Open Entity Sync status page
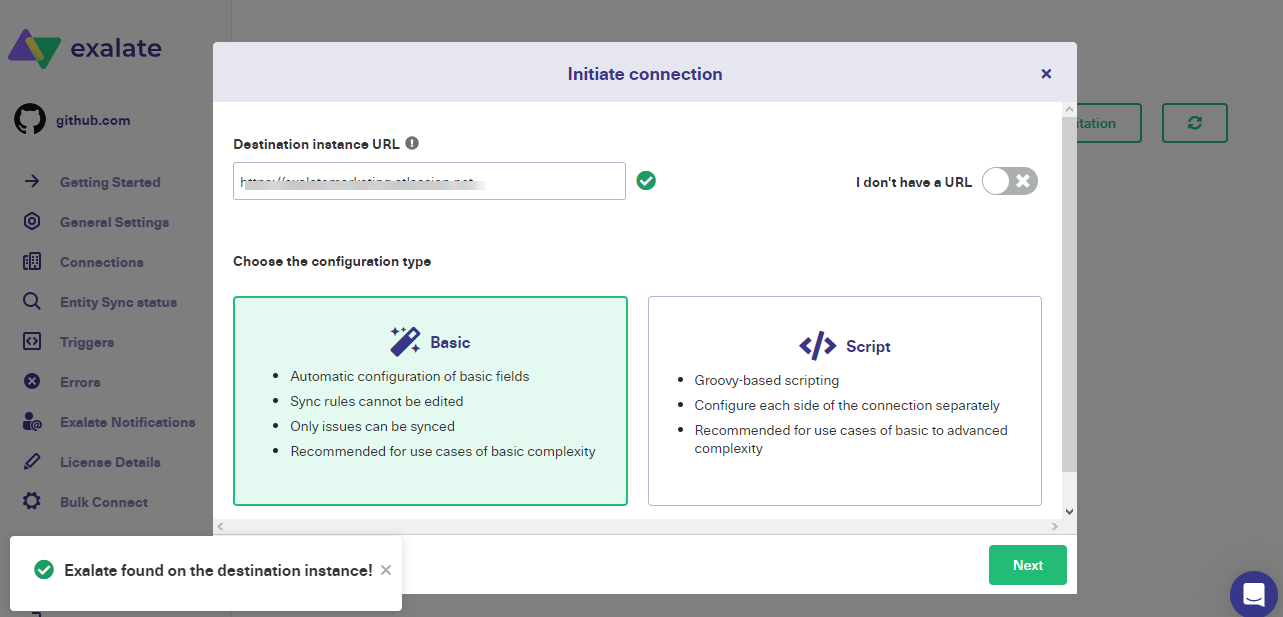The height and width of the screenshot is (617, 1283). coord(118,302)
